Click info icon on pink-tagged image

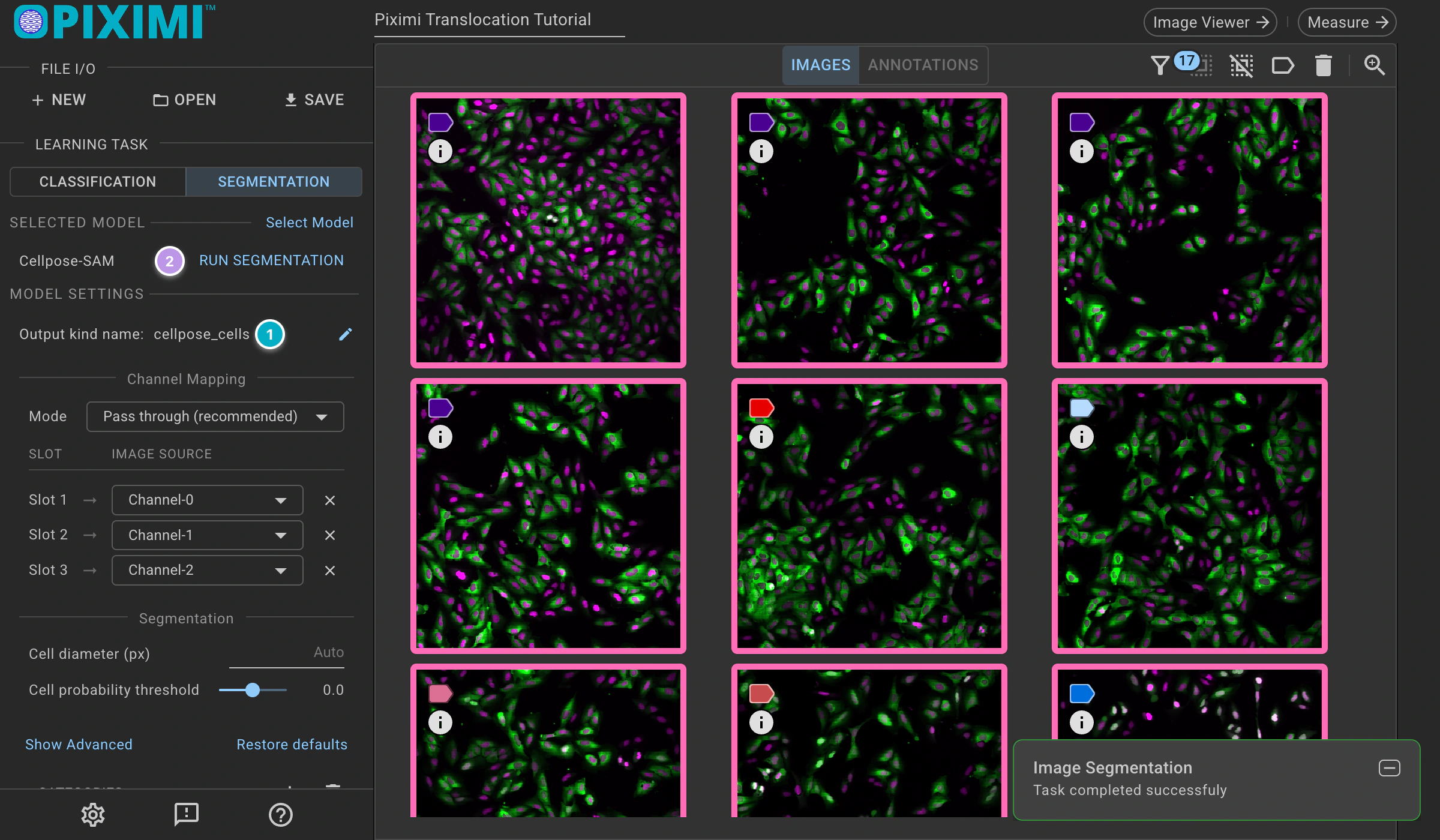[x=440, y=722]
